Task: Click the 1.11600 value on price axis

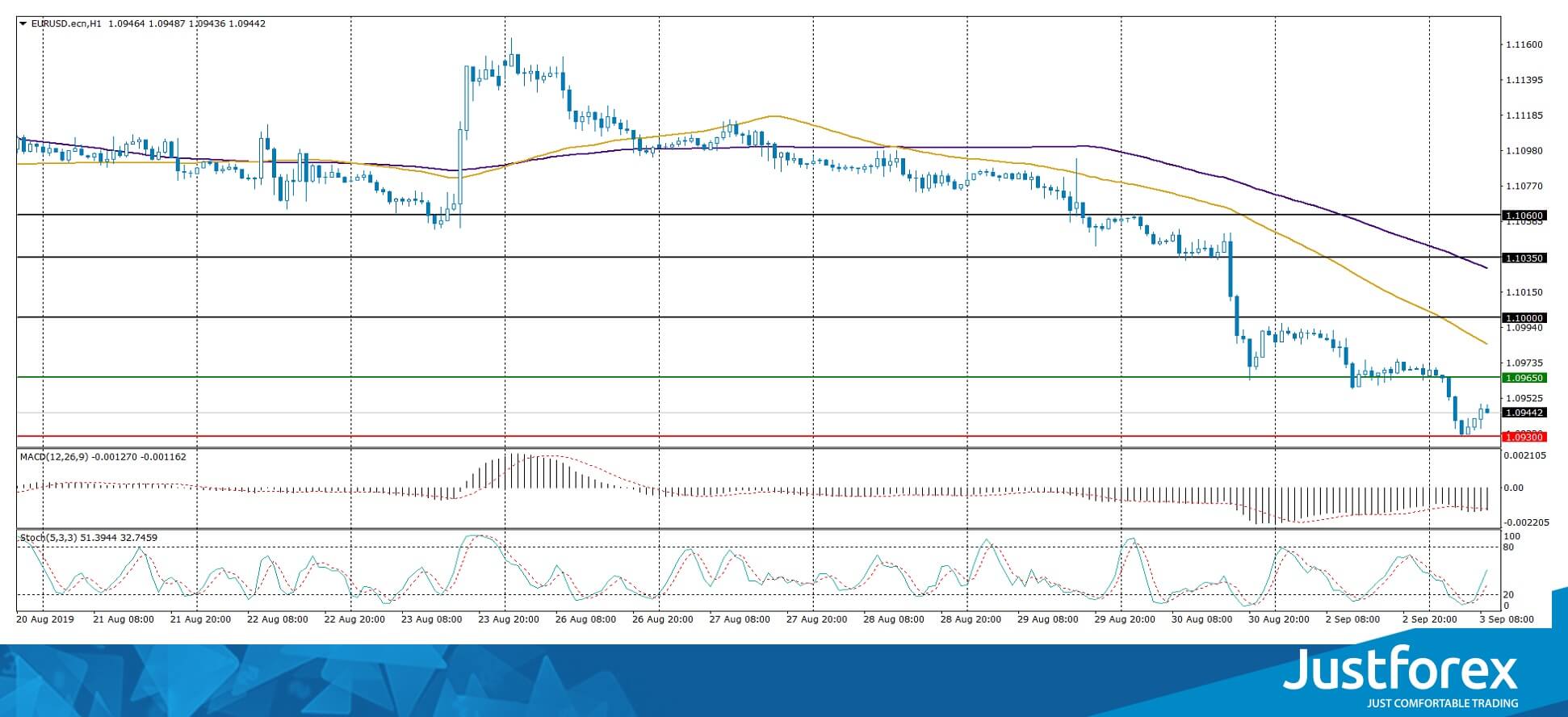Action: click(x=1524, y=45)
